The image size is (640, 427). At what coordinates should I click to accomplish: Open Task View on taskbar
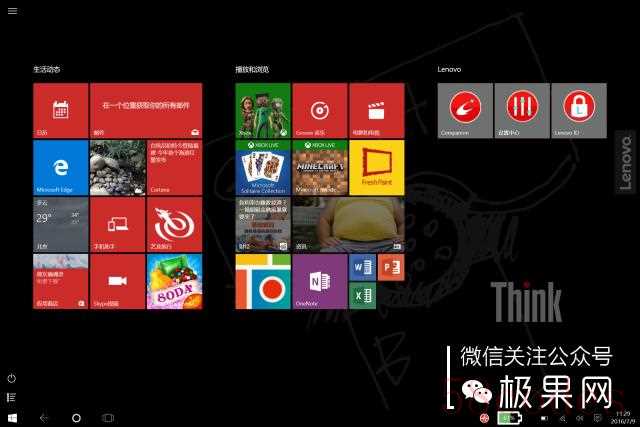pyautogui.click(x=108, y=418)
